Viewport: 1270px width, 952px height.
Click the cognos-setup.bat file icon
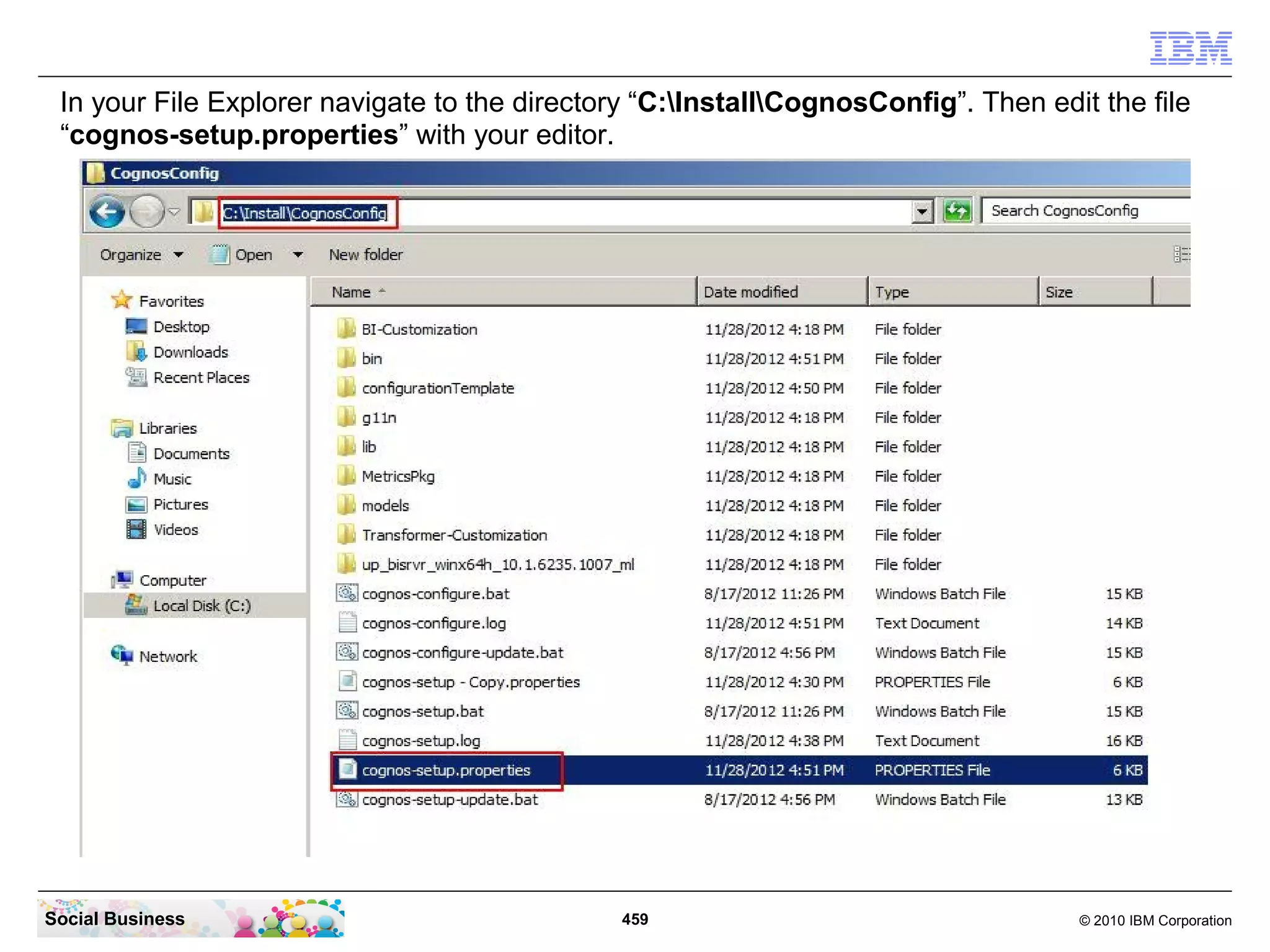pyautogui.click(x=347, y=711)
